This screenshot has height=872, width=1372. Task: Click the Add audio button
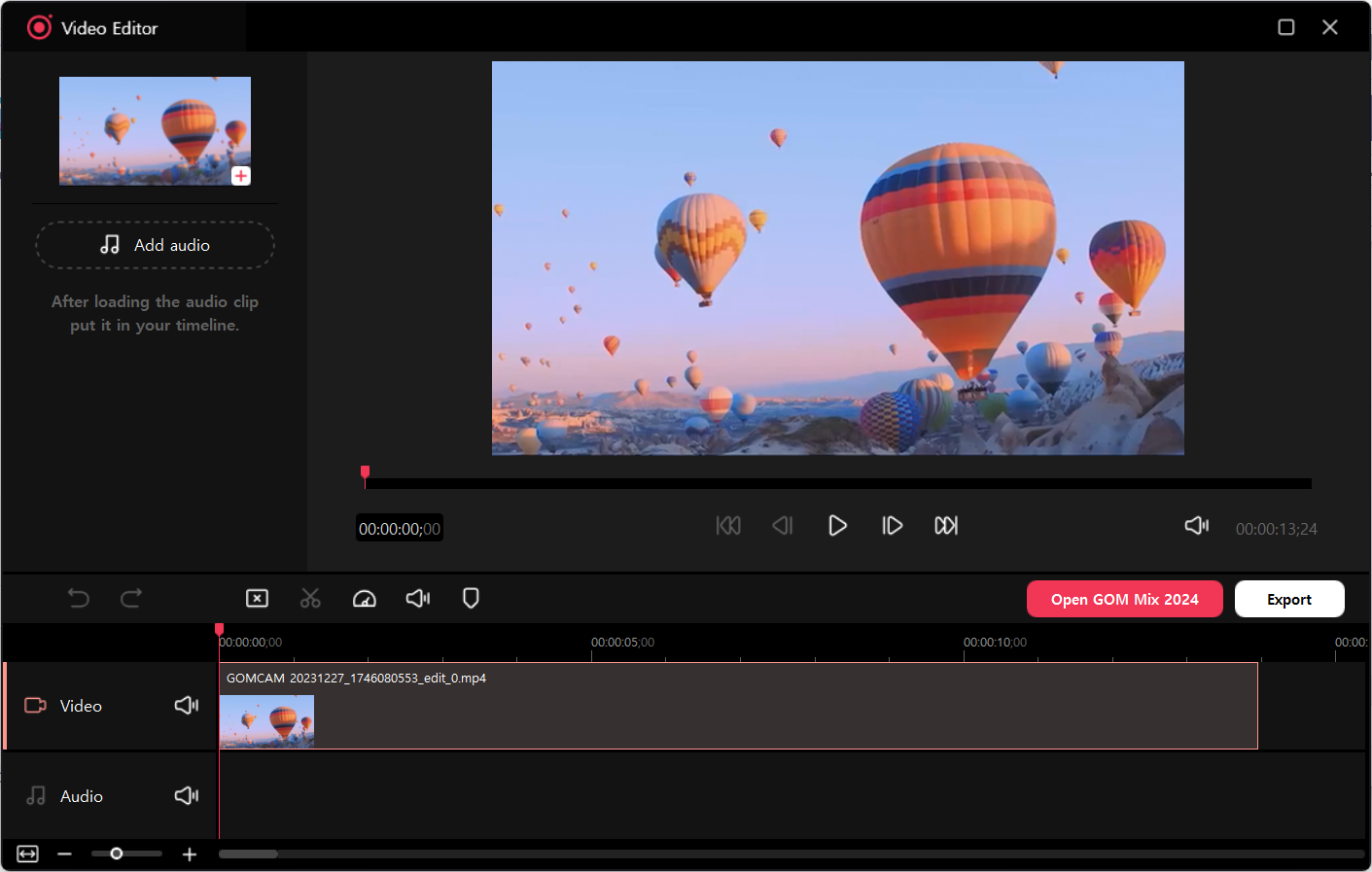pos(156,245)
